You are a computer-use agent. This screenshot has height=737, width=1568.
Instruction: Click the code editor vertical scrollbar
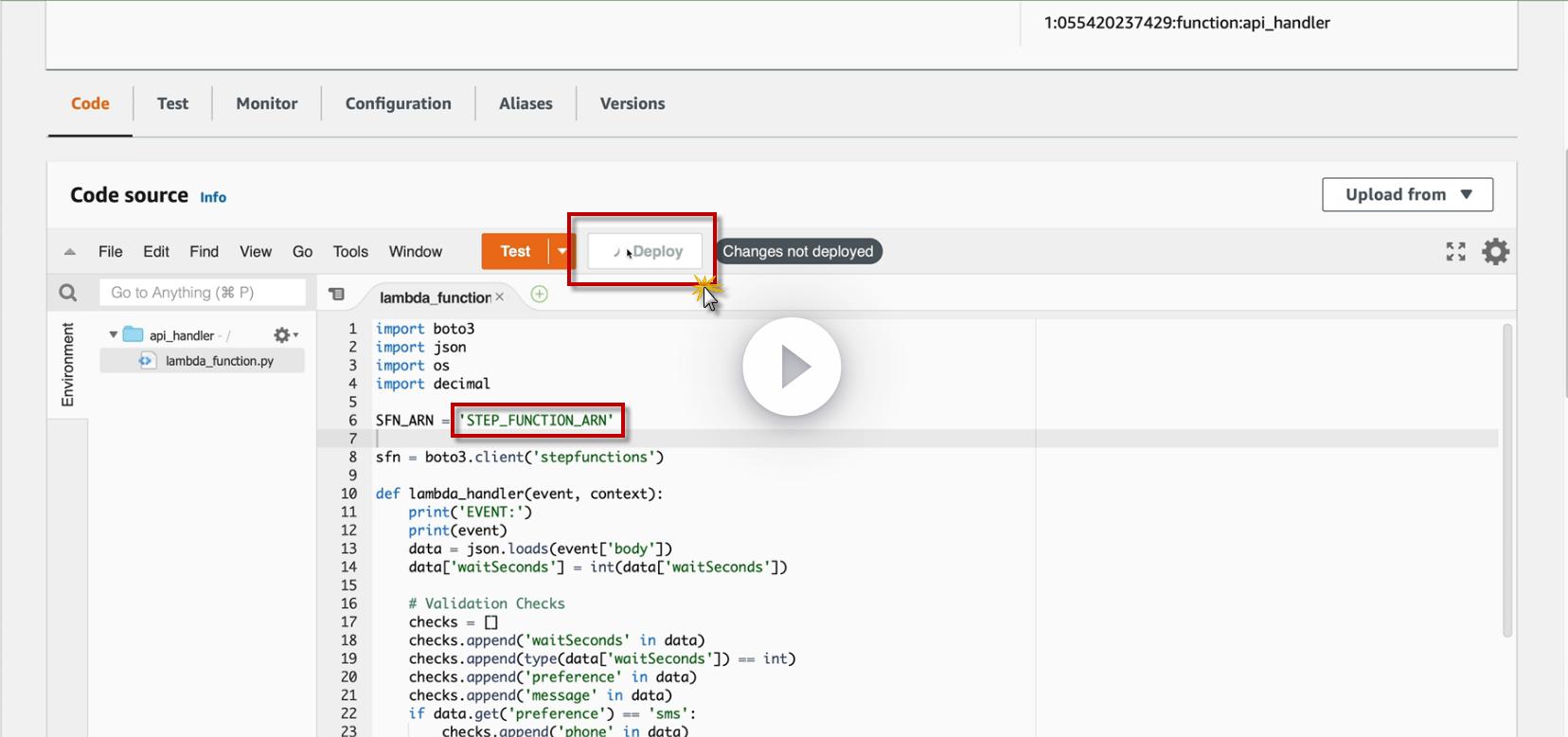click(x=1506, y=480)
